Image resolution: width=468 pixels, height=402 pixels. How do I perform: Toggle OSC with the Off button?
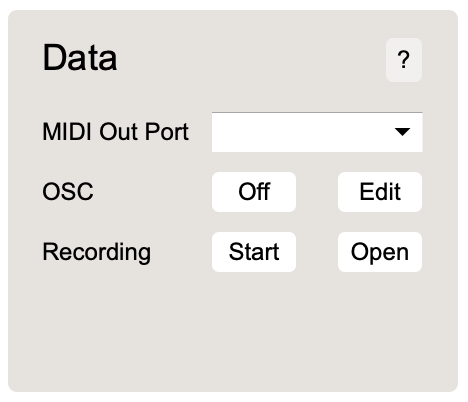click(x=254, y=192)
